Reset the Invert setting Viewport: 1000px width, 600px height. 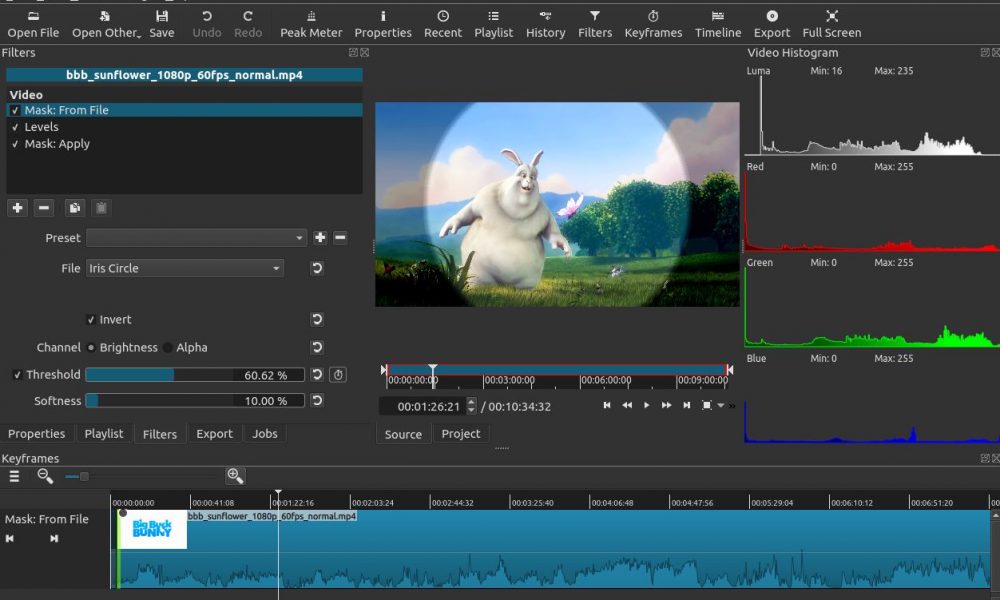(317, 319)
